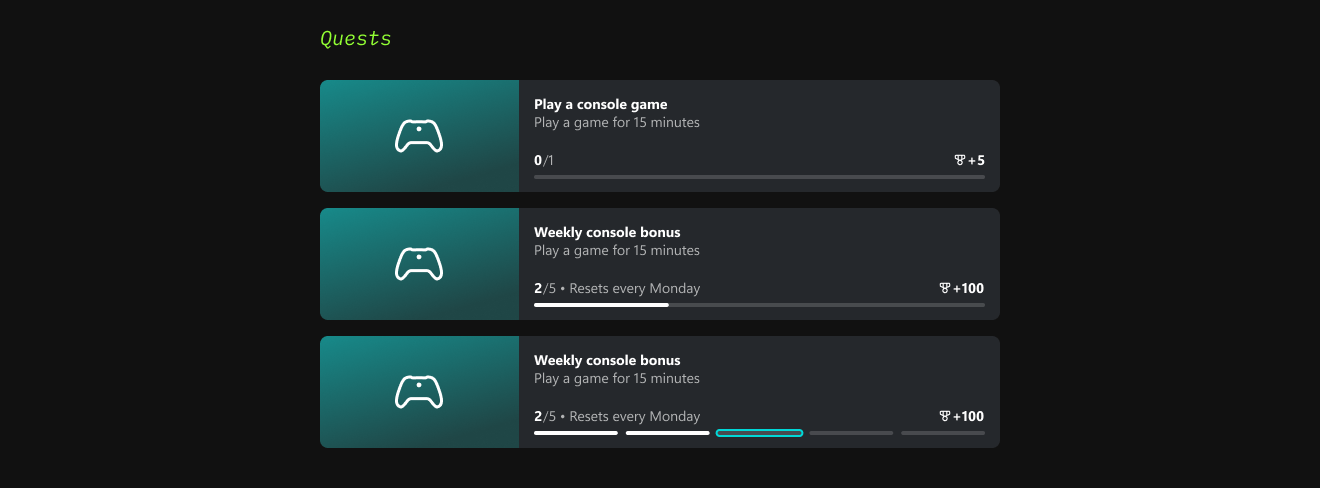The height and width of the screenshot is (488, 1320).
Task: Click the +100 trophy reward on middle quest card
Action: pyautogui.click(x=961, y=288)
